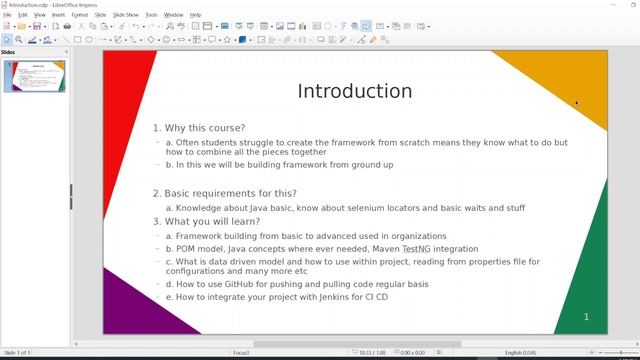Open Undo history dropdown arrow

[x=143, y=27]
